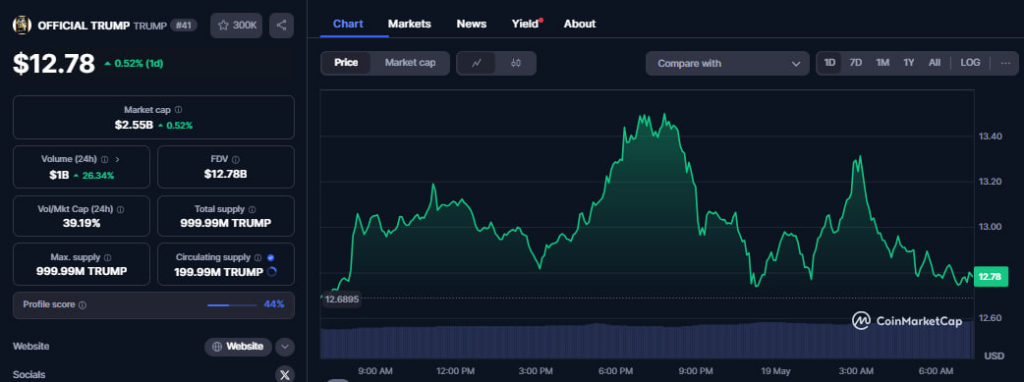Open the Yield tab

526,24
